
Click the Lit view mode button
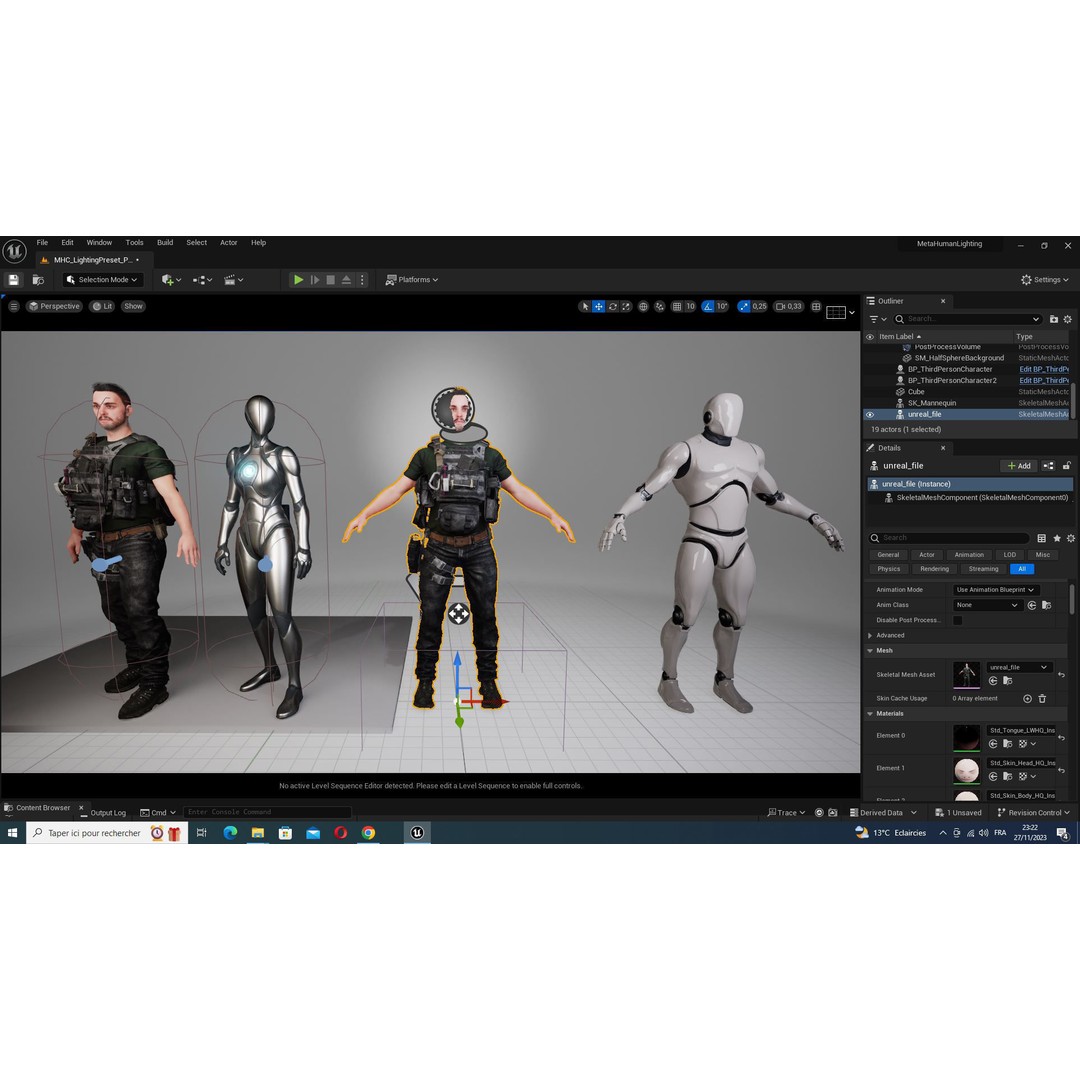103,307
